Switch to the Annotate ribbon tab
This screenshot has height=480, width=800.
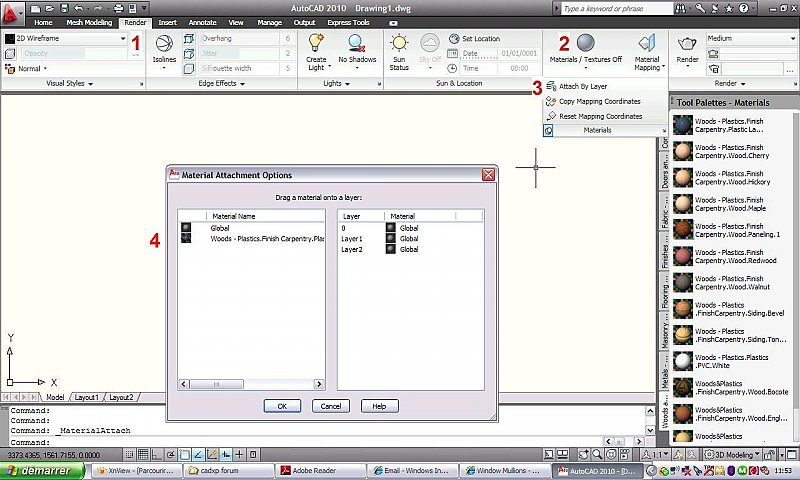point(203,22)
